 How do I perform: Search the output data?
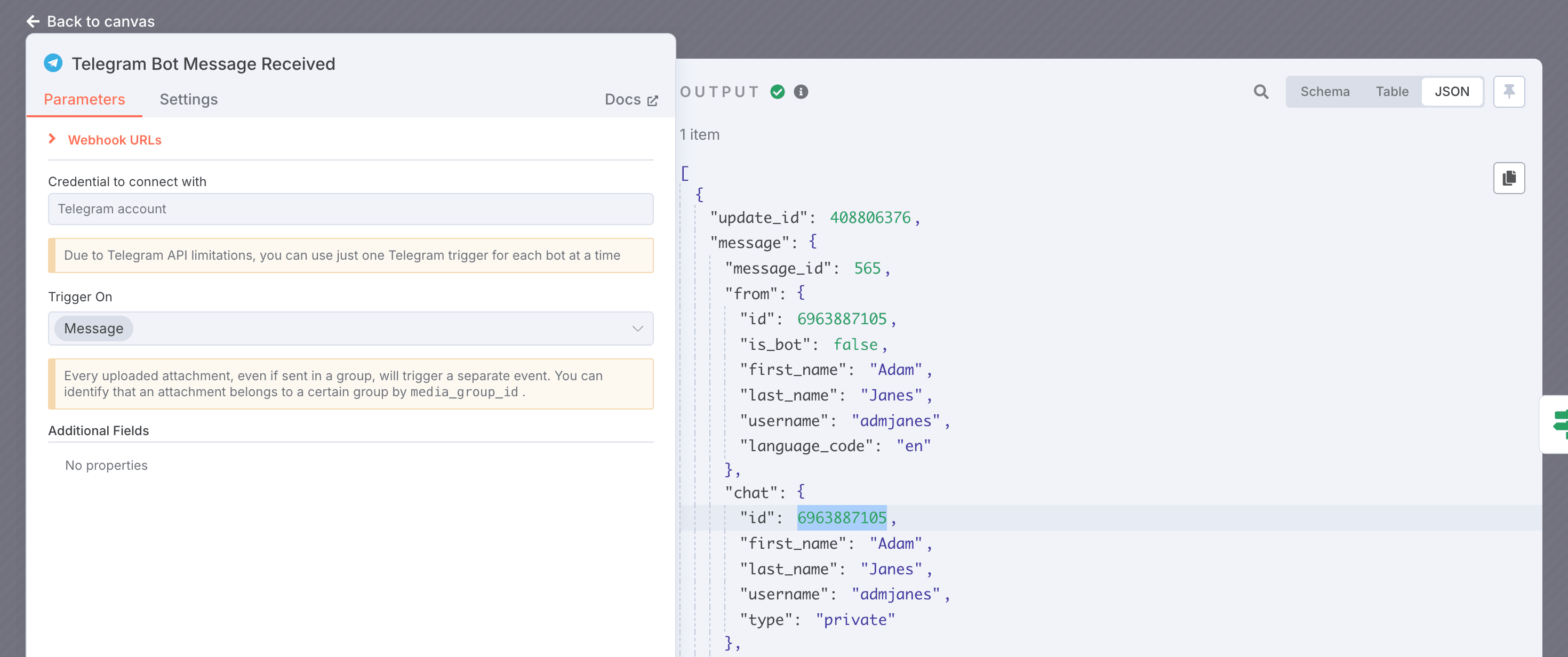(1261, 92)
